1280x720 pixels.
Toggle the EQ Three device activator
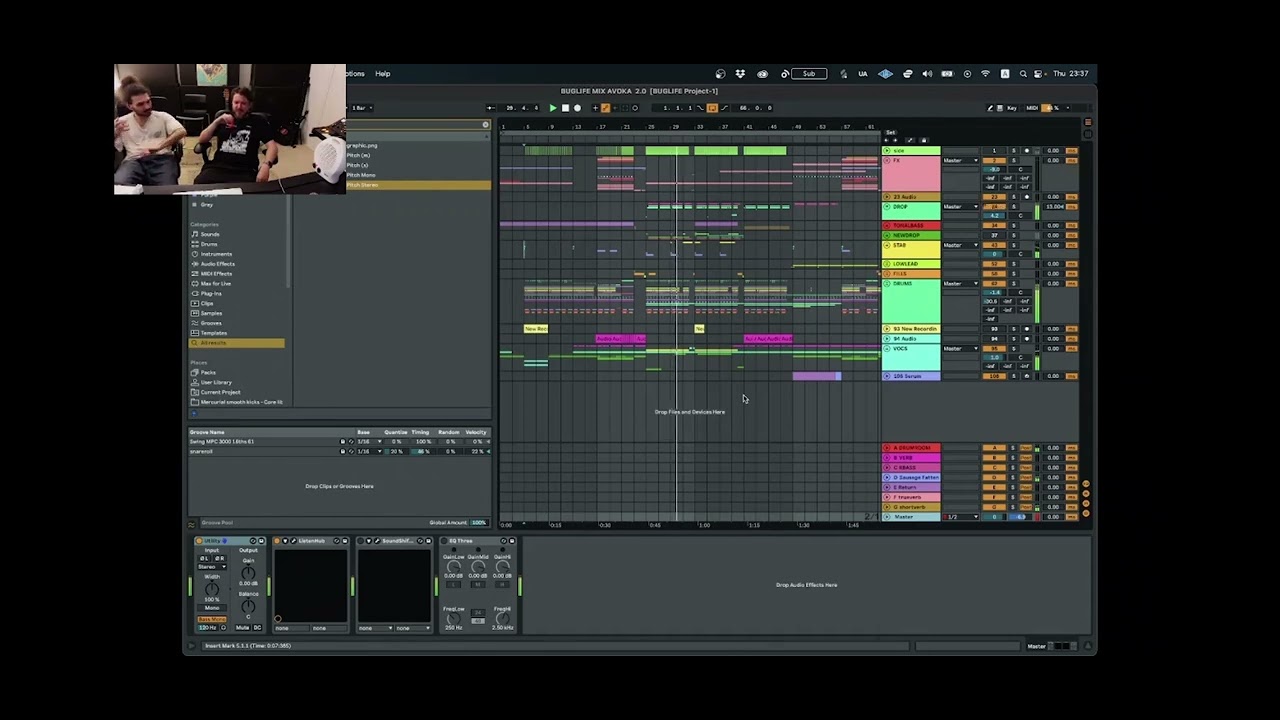pos(445,541)
